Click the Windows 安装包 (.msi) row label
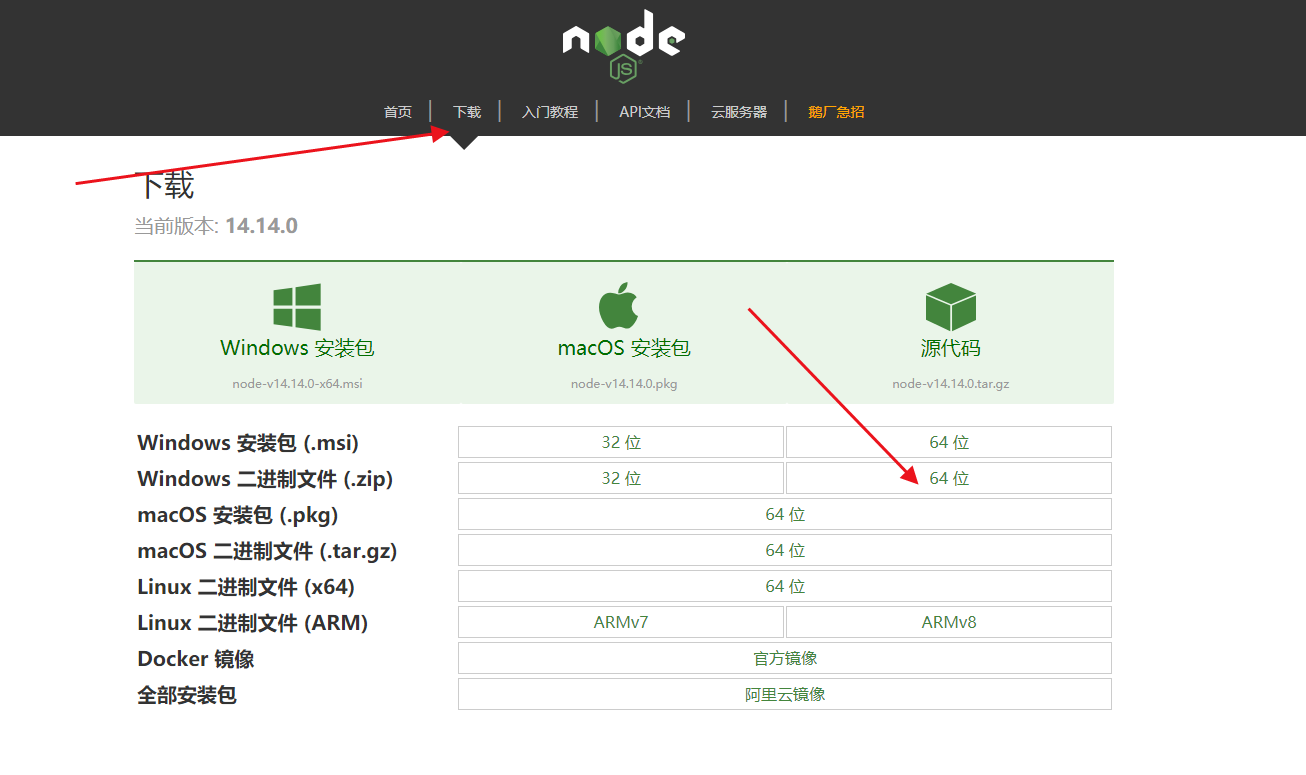This screenshot has height=775, width=1306. (x=248, y=442)
